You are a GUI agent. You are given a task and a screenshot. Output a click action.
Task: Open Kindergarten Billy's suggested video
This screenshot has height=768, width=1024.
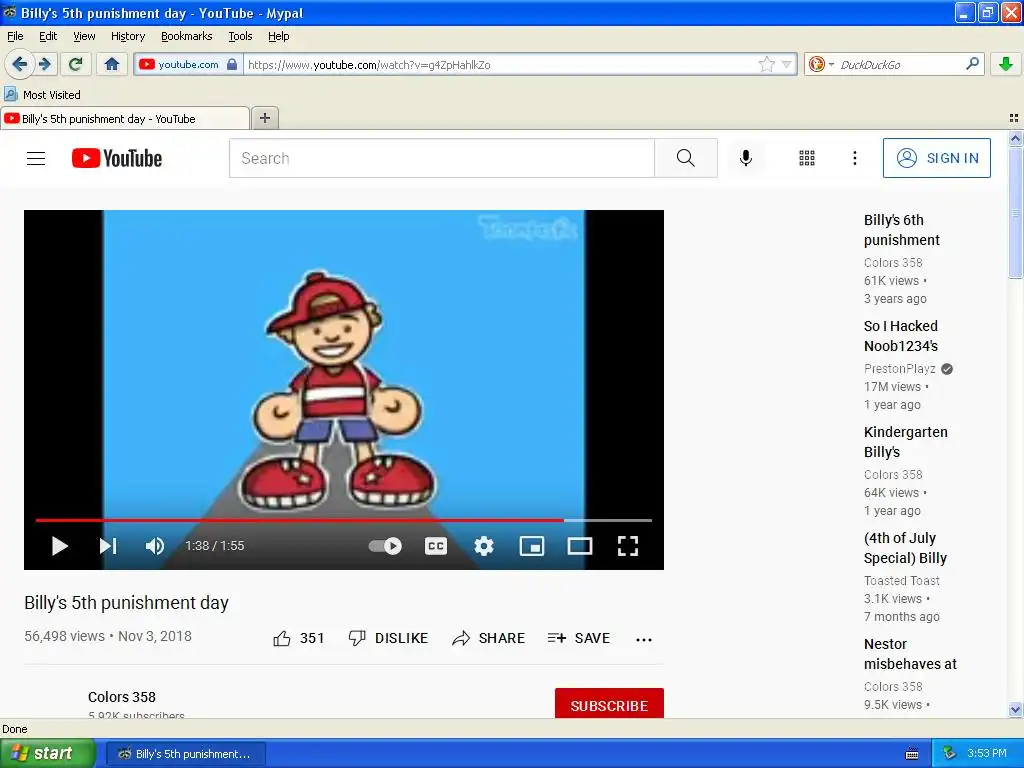[905, 441]
